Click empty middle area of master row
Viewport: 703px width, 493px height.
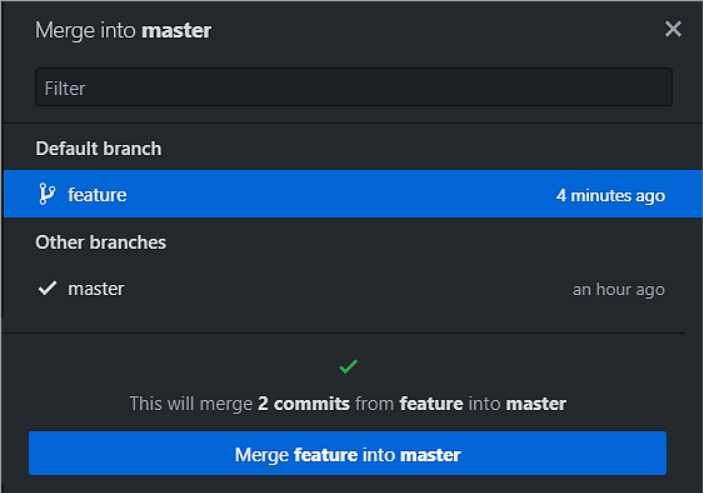[x=340, y=289]
